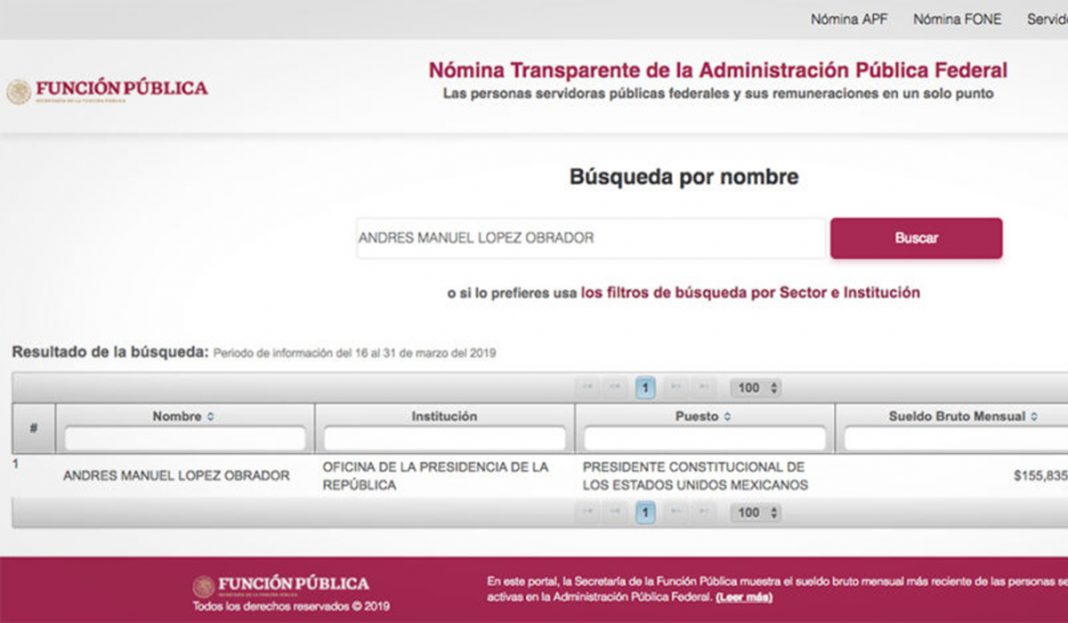Sort the Puesto column
The height and width of the screenshot is (623, 1068).
pyautogui.click(x=705, y=418)
